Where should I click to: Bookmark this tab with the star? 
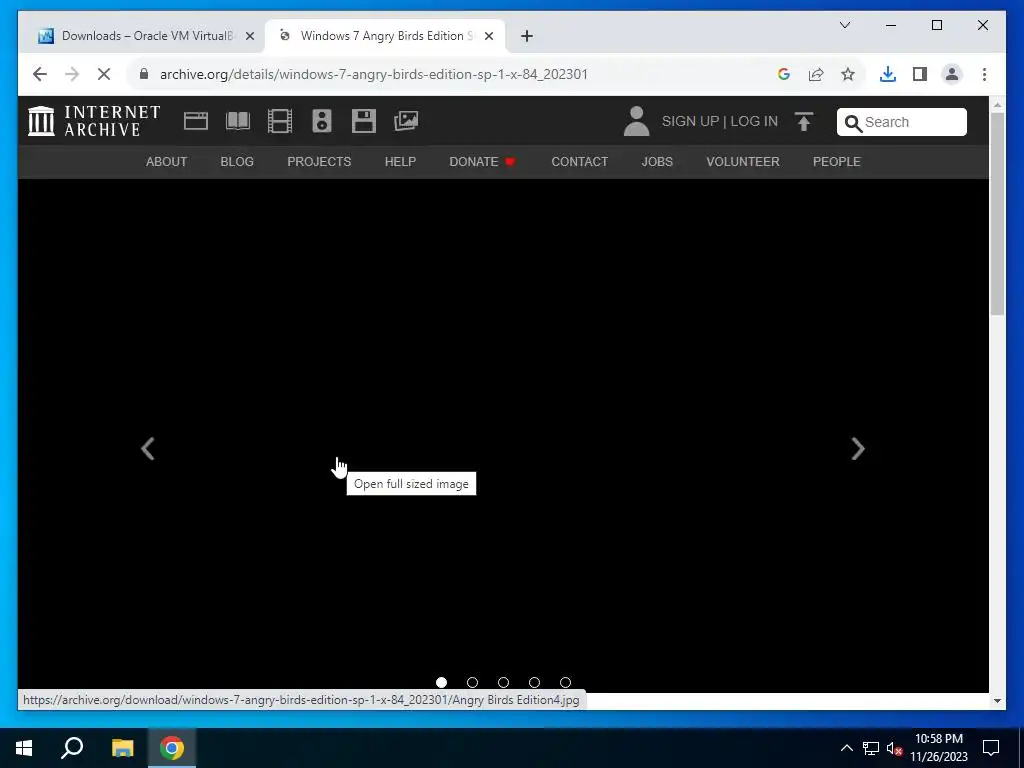coord(848,74)
